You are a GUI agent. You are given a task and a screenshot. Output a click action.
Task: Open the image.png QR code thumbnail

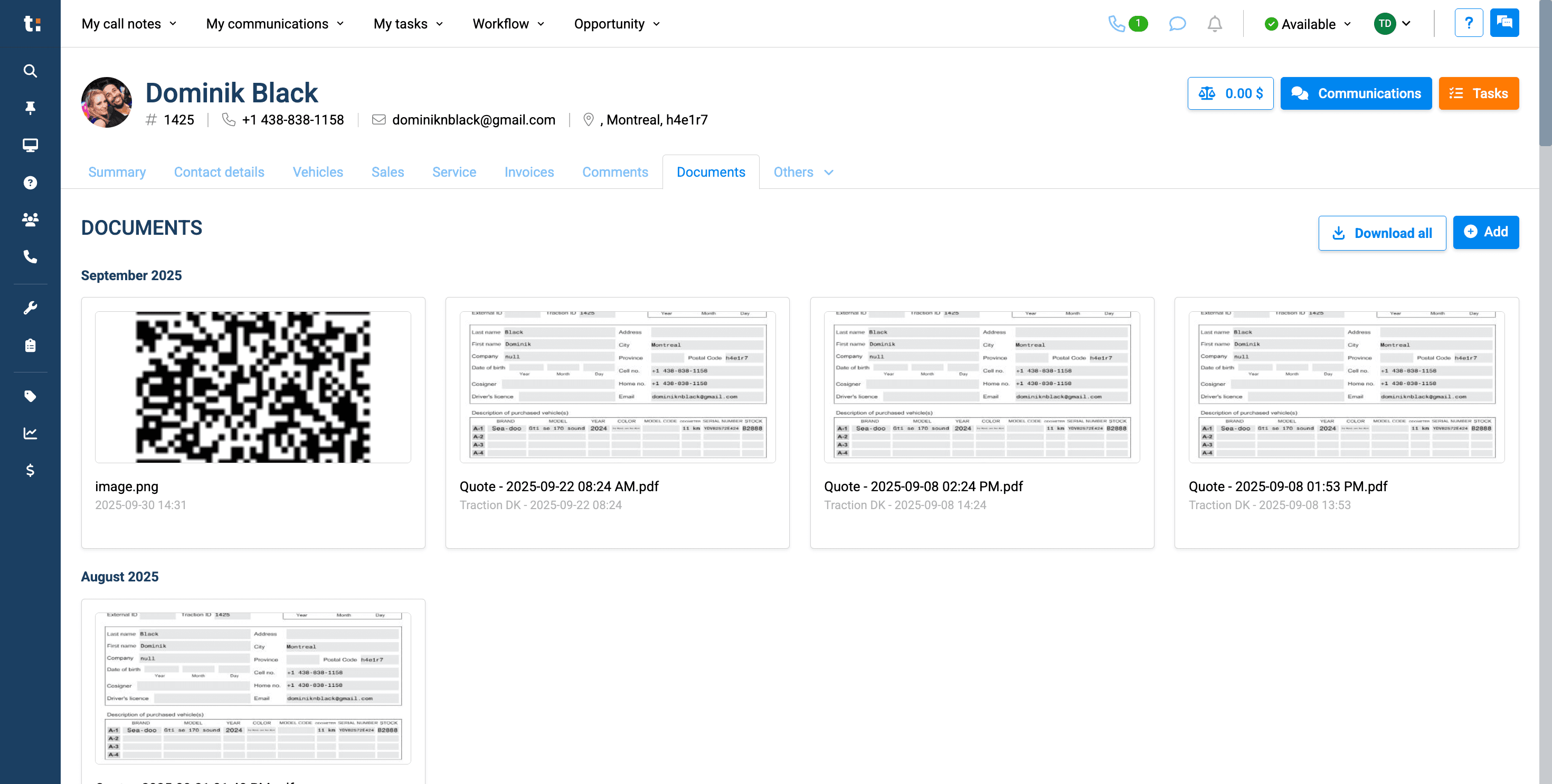pyautogui.click(x=253, y=387)
